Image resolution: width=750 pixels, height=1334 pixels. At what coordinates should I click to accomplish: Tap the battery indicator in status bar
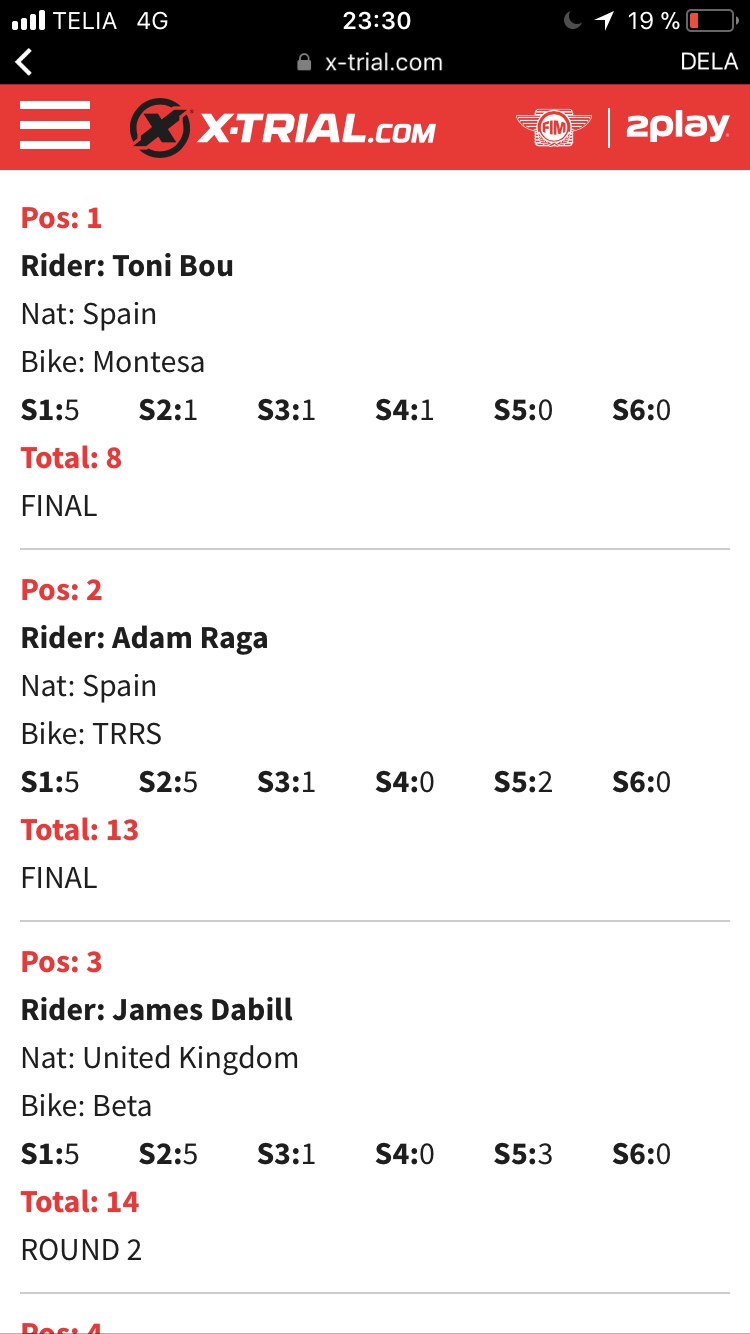[711, 20]
